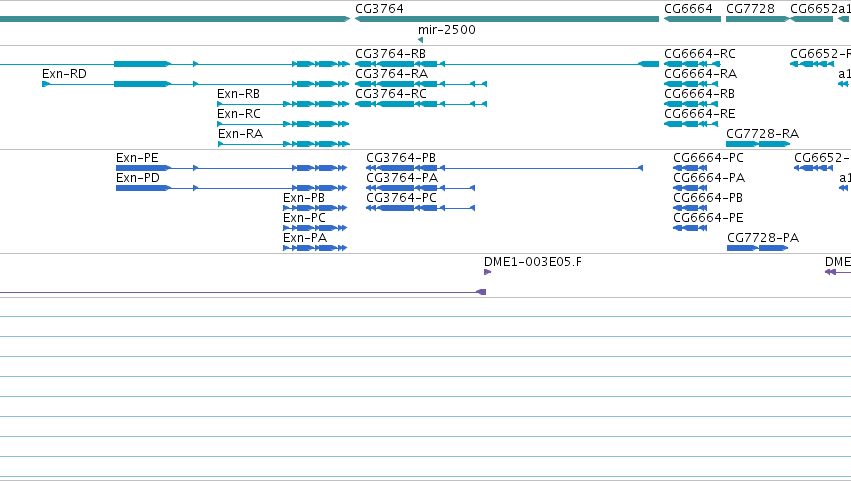The width and height of the screenshot is (851, 481).
Task: Select the CG3764 gene bar
Action: tap(507, 19)
